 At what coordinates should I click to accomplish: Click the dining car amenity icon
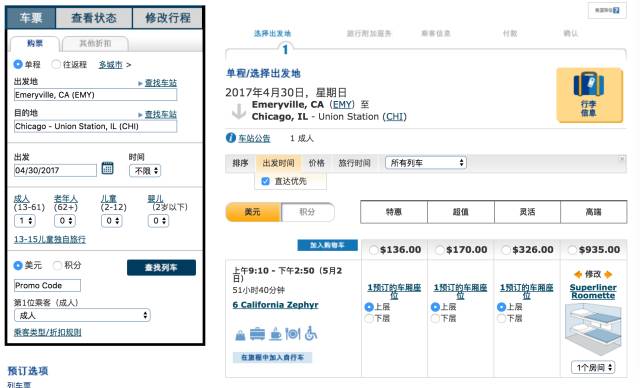point(293,334)
